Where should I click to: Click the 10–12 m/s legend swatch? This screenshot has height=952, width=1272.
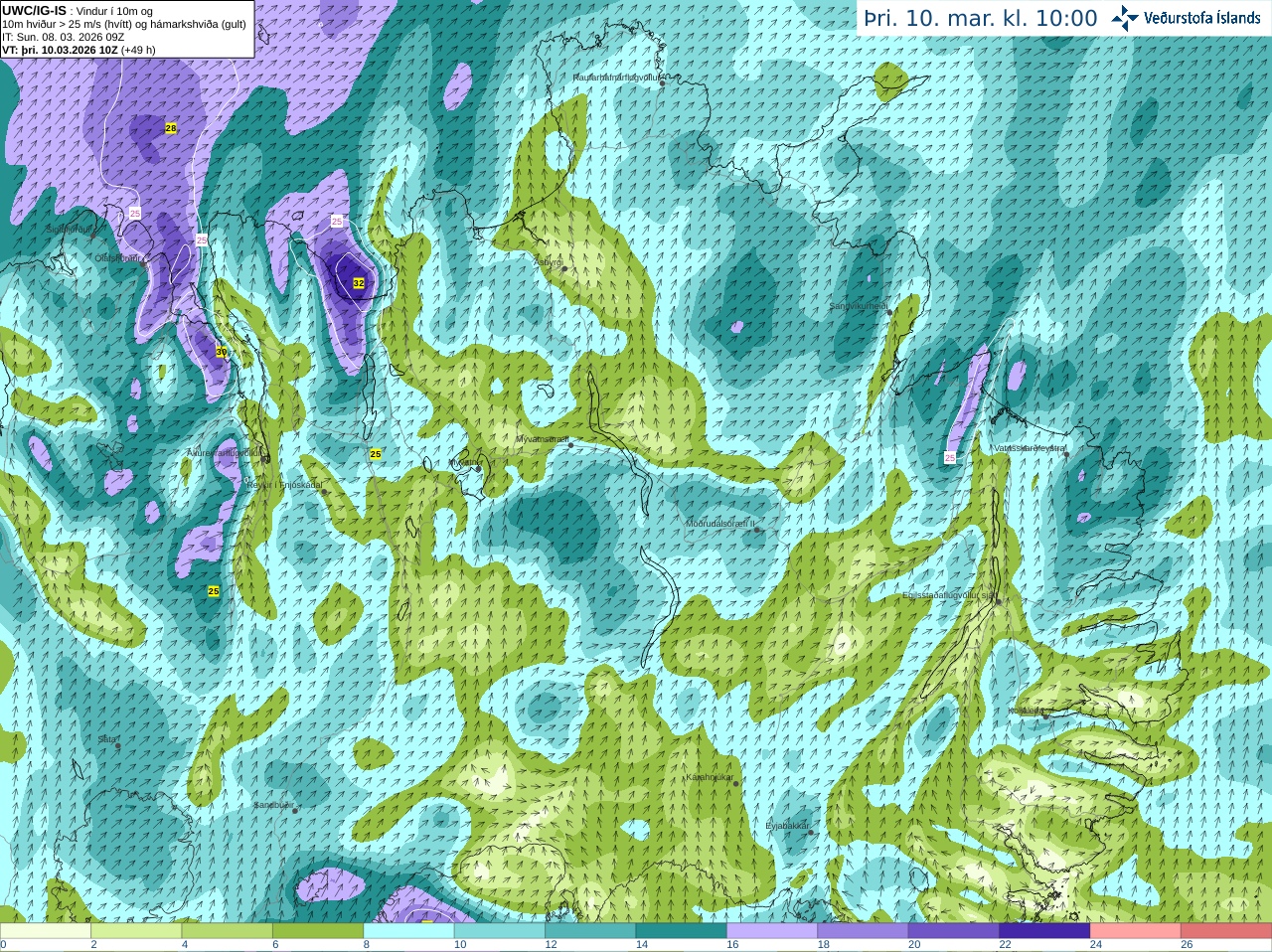coord(500,931)
